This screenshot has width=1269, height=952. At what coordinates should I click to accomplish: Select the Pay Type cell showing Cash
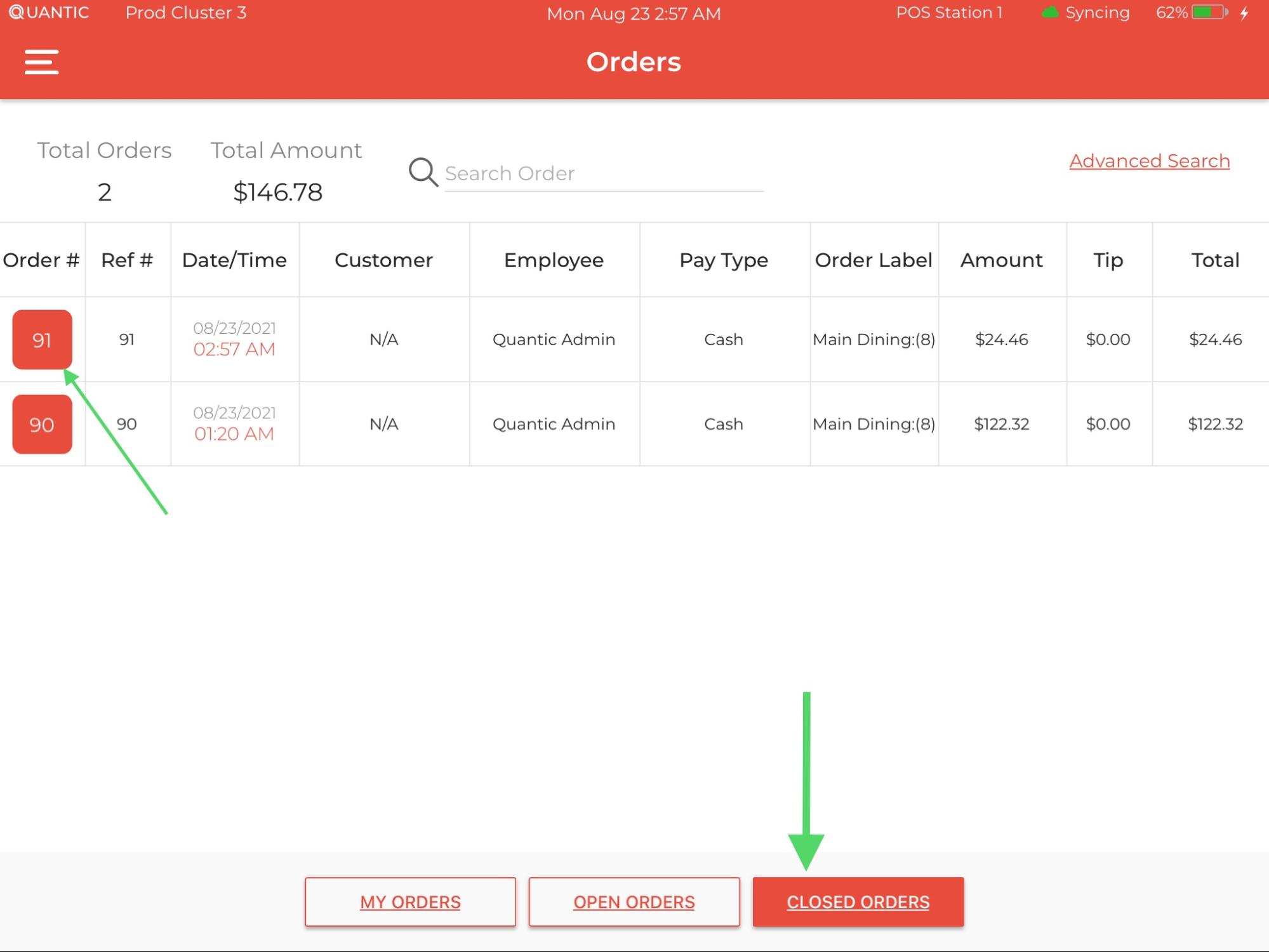(723, 340)
